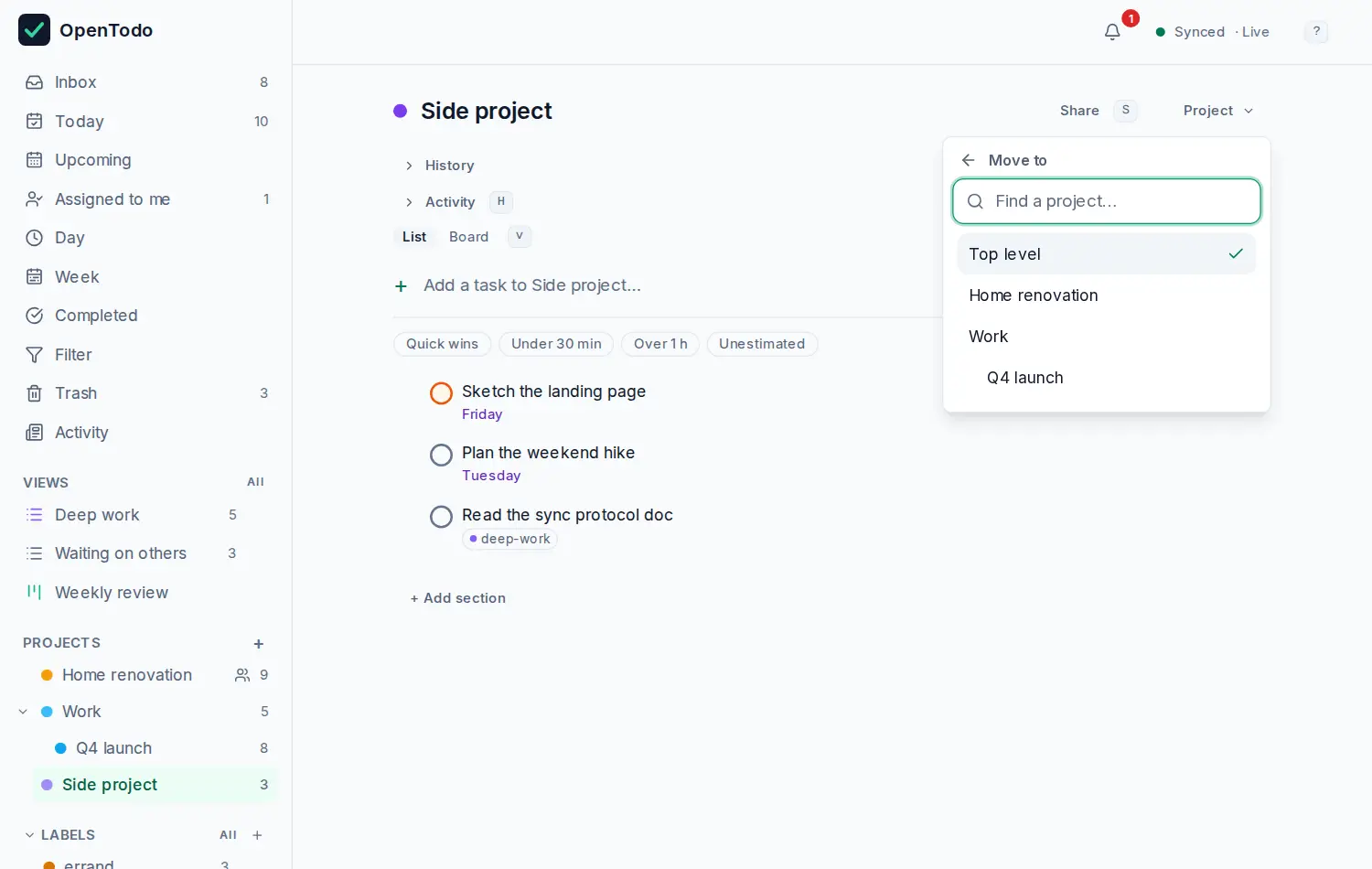
Task: Open the Upcoming view
Action: pos(146,160)
